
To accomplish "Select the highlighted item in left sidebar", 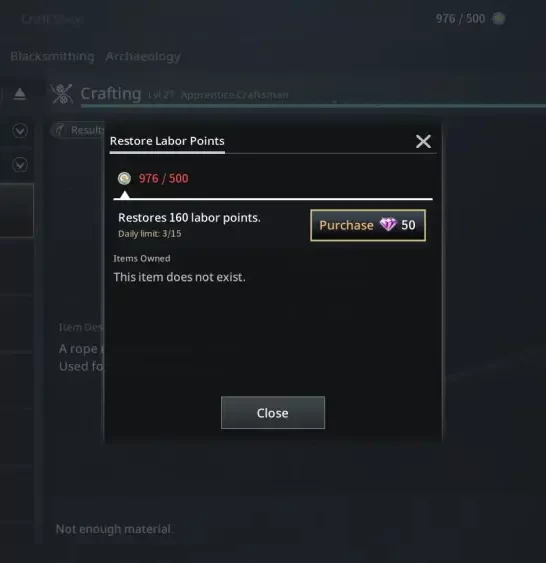I will [17, 210].
